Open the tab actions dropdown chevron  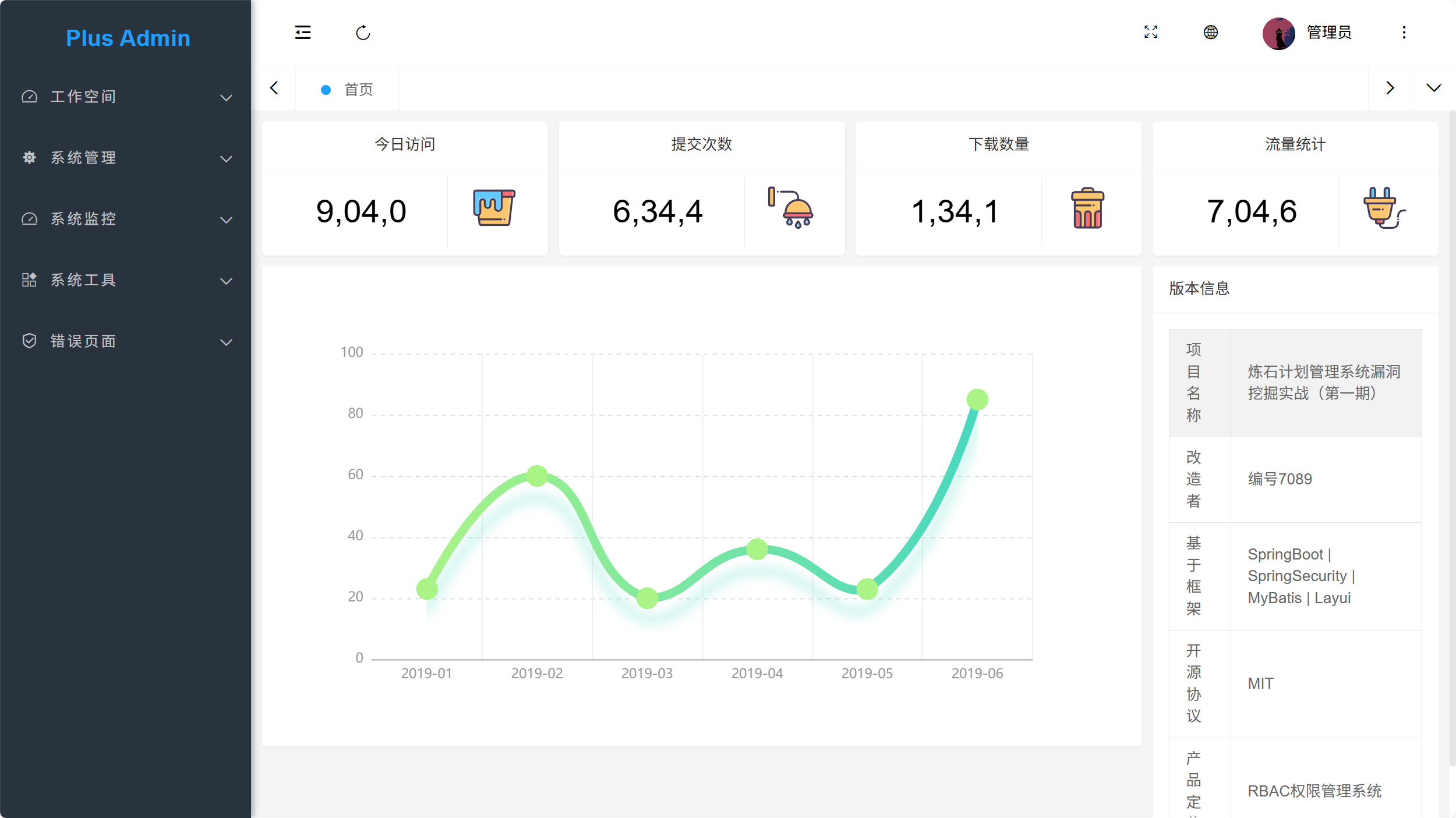pyautogui.click(x=1433, y=88)
